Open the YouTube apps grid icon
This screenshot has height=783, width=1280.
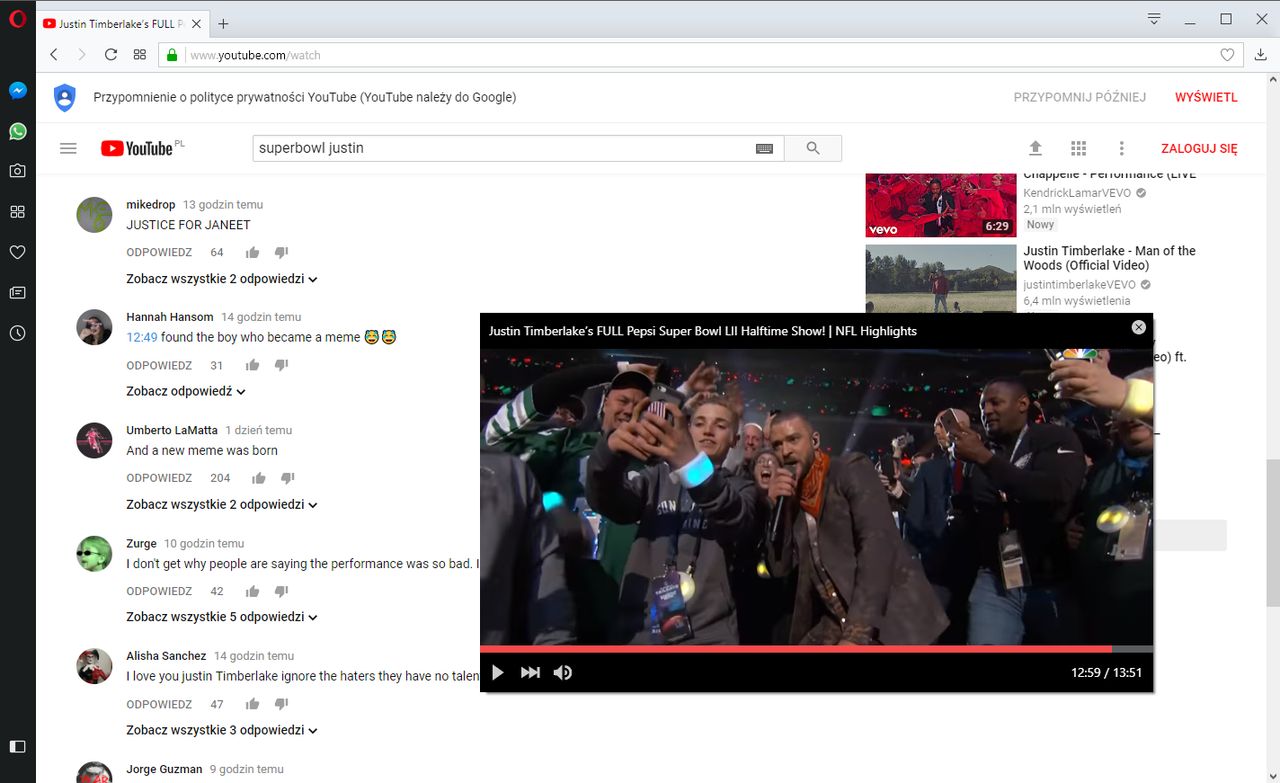(1078, 148)
